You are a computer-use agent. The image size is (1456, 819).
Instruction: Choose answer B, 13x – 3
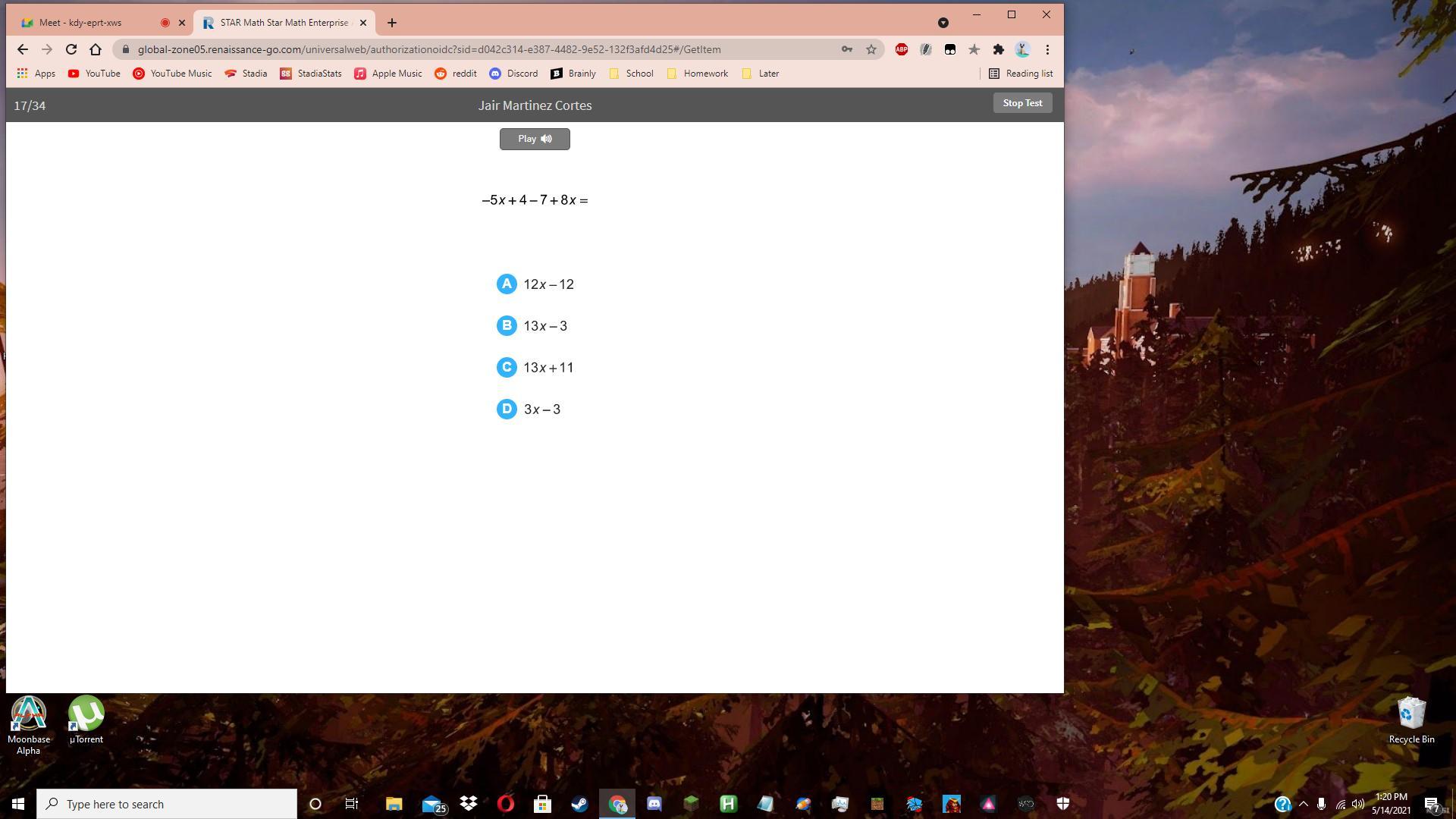point(507,326)
